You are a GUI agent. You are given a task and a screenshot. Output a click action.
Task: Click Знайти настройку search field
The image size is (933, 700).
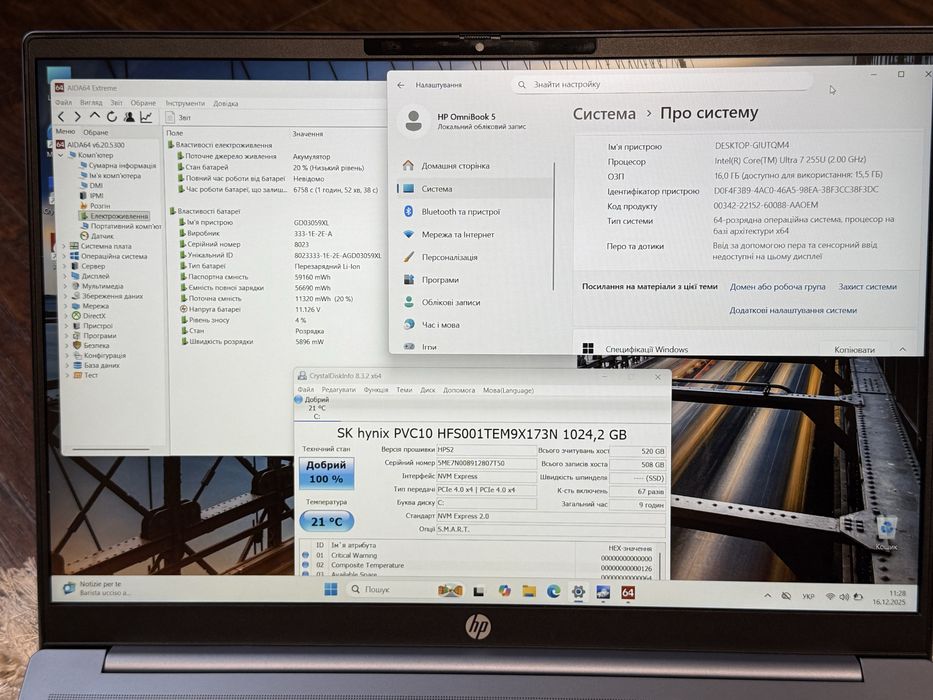tap(660, 85)
